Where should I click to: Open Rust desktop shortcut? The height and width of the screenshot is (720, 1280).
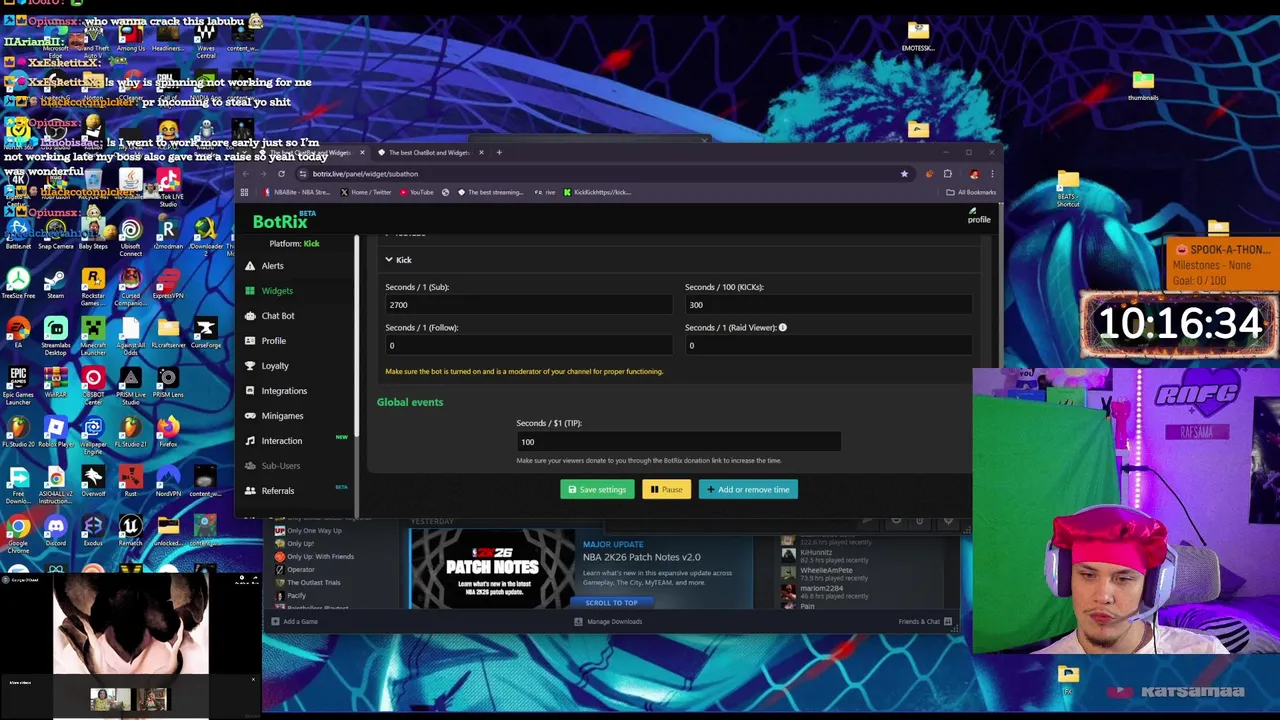point(130,481)
